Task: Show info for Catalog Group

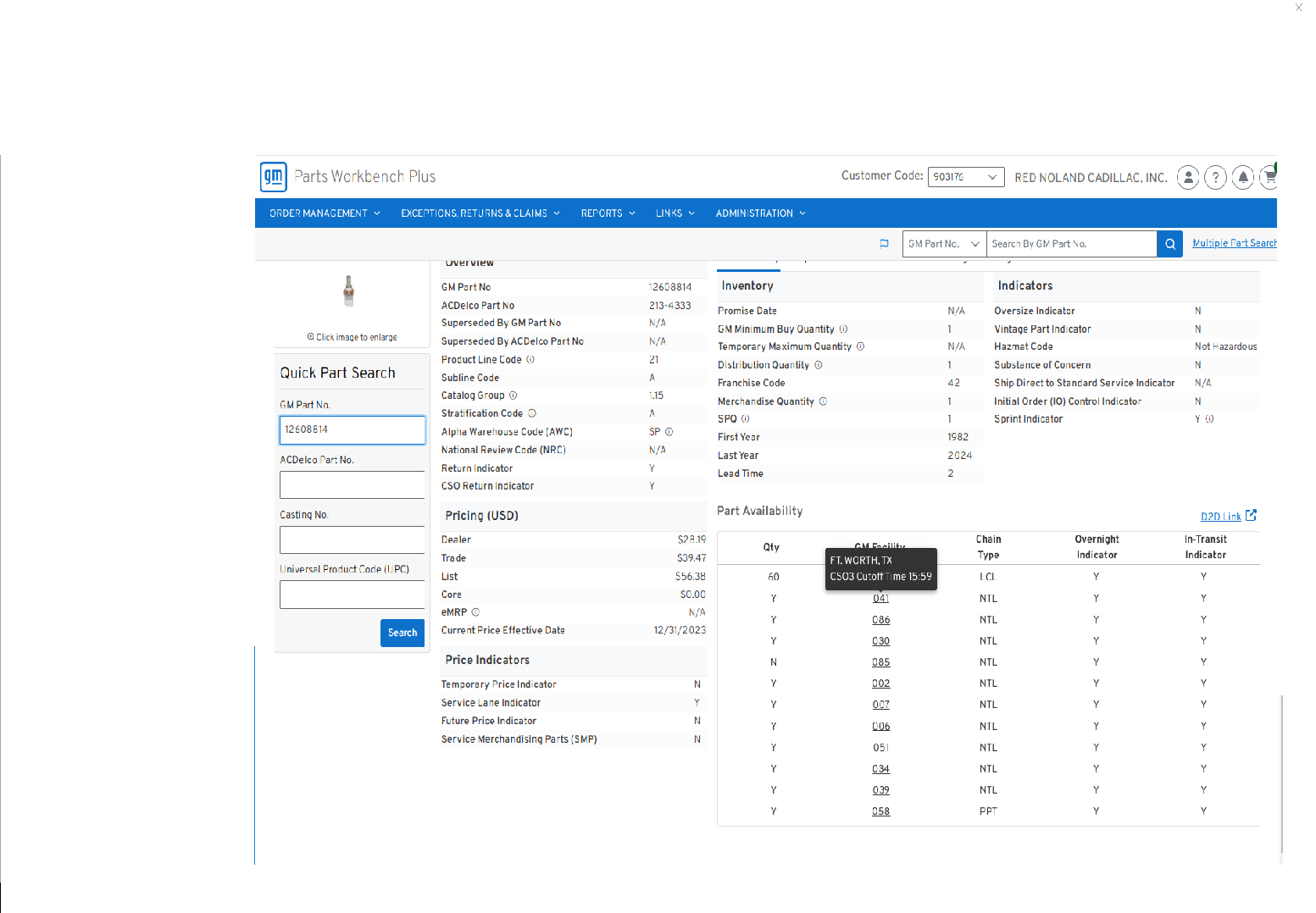Action: [x=513, y=396]
